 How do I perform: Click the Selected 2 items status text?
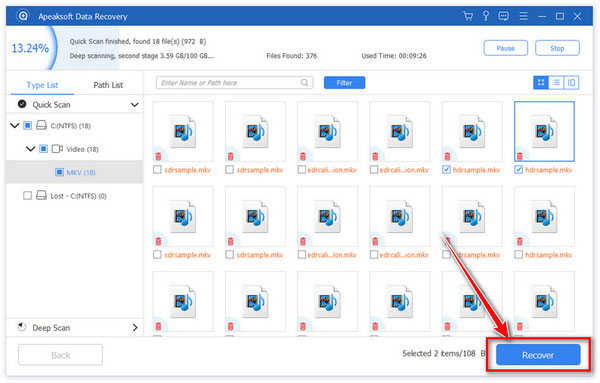pyautogui.click(x=443, y=354)
